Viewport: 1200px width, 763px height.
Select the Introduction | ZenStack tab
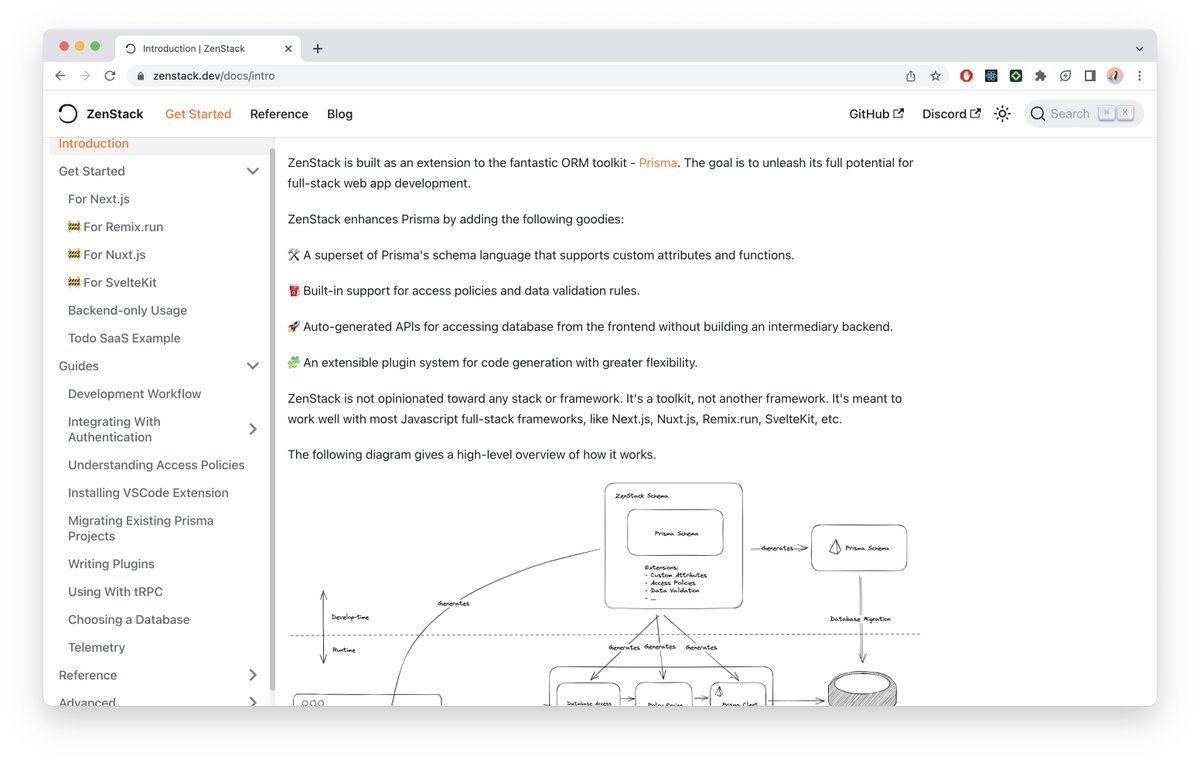click(207, 48)
